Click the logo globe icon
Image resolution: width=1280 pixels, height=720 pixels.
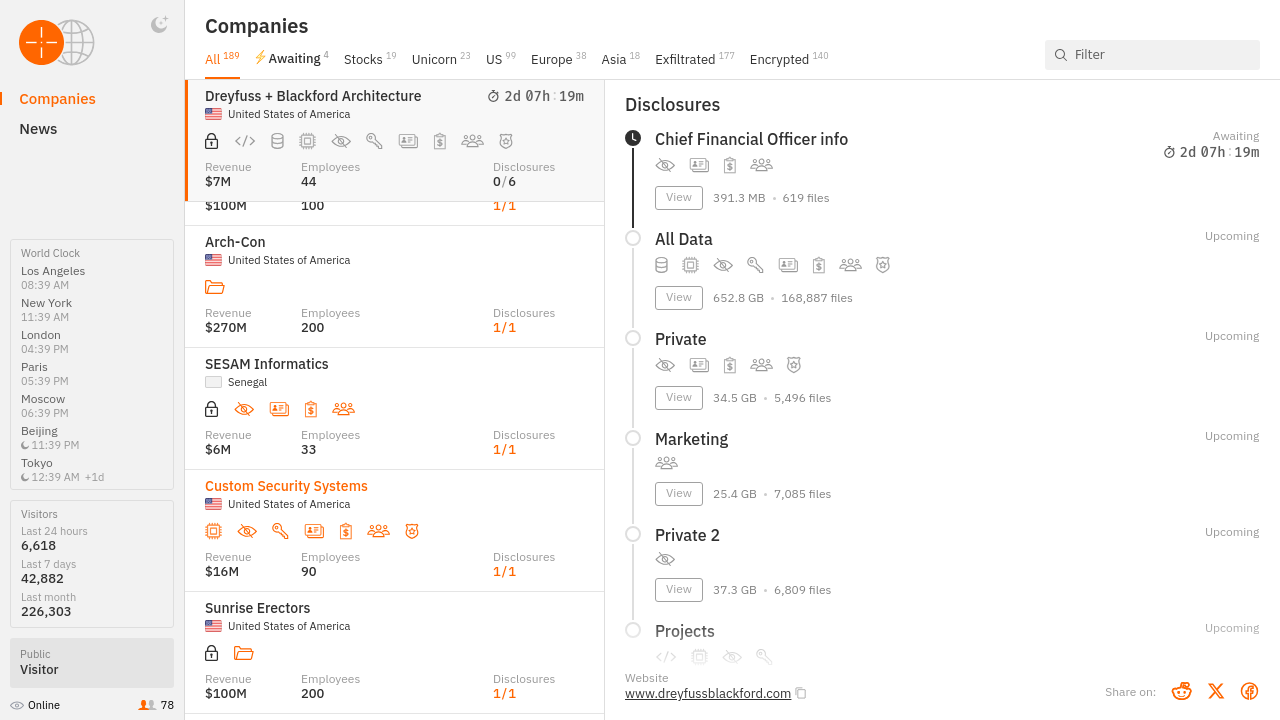[x=74, y=43]
